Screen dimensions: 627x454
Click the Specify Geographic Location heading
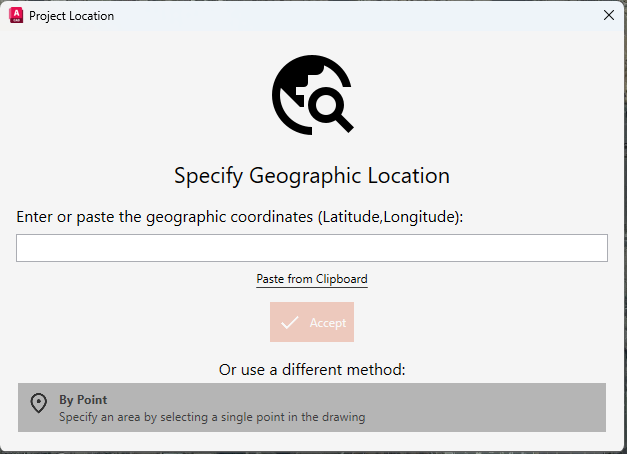[x=312, y=176]
